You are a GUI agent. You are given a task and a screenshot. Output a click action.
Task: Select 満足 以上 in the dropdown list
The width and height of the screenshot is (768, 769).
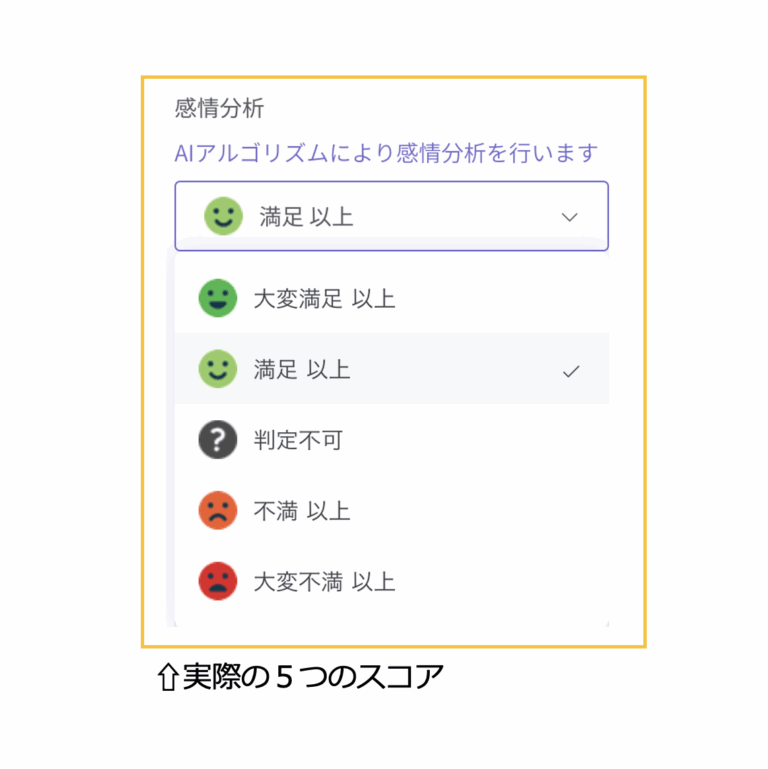302,370
